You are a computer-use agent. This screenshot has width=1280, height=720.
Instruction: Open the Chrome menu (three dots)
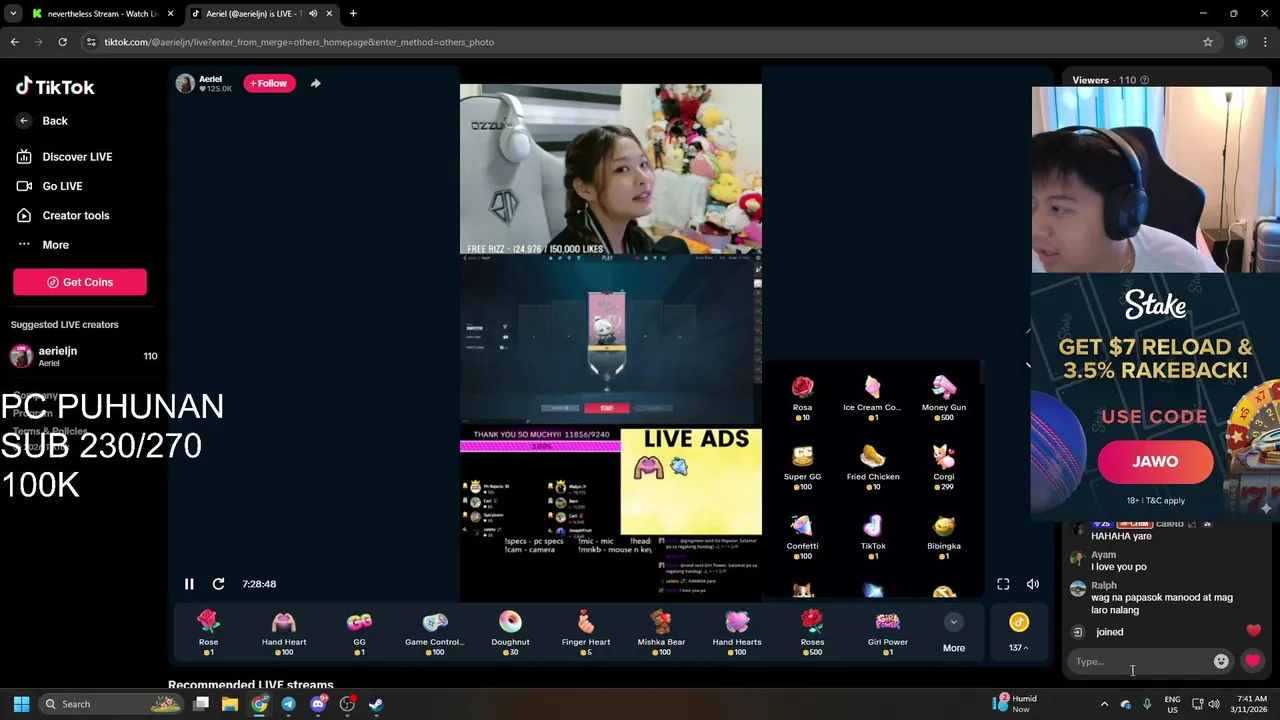[1266, 42]
